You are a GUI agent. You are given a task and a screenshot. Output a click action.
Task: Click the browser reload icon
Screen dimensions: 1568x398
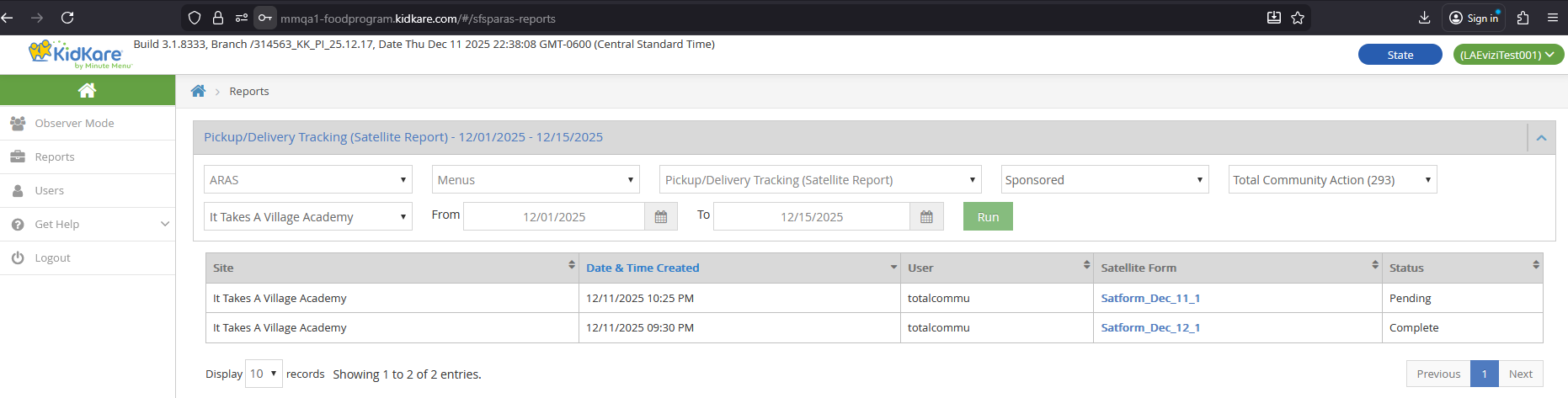[68, 18]
